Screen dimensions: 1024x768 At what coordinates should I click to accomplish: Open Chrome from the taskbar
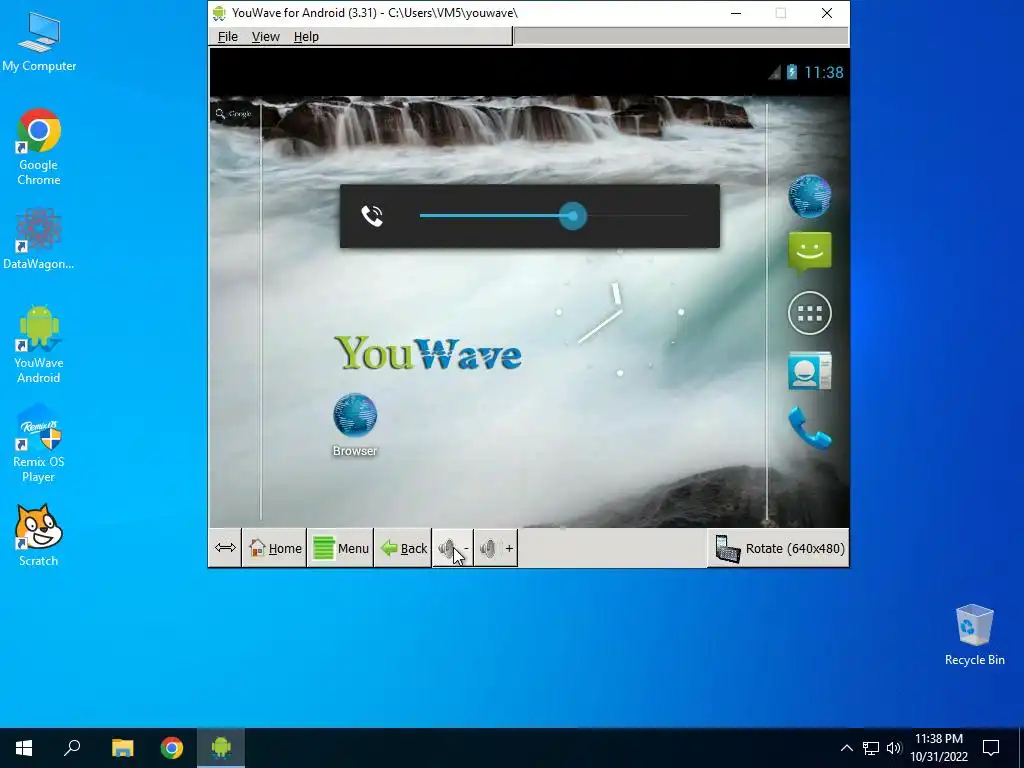[x=172, y=748]
